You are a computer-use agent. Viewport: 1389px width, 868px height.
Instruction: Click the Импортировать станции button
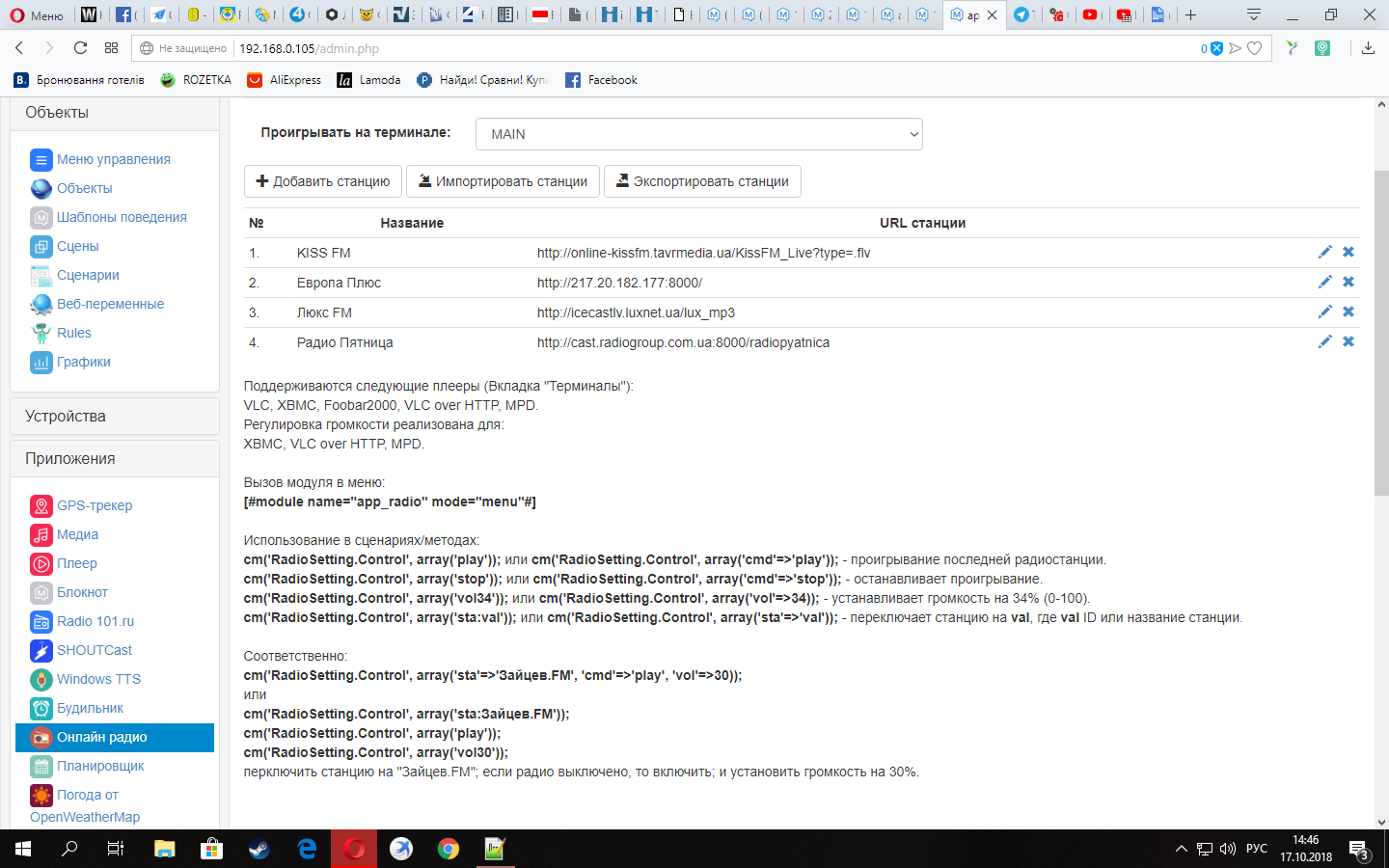503,181
